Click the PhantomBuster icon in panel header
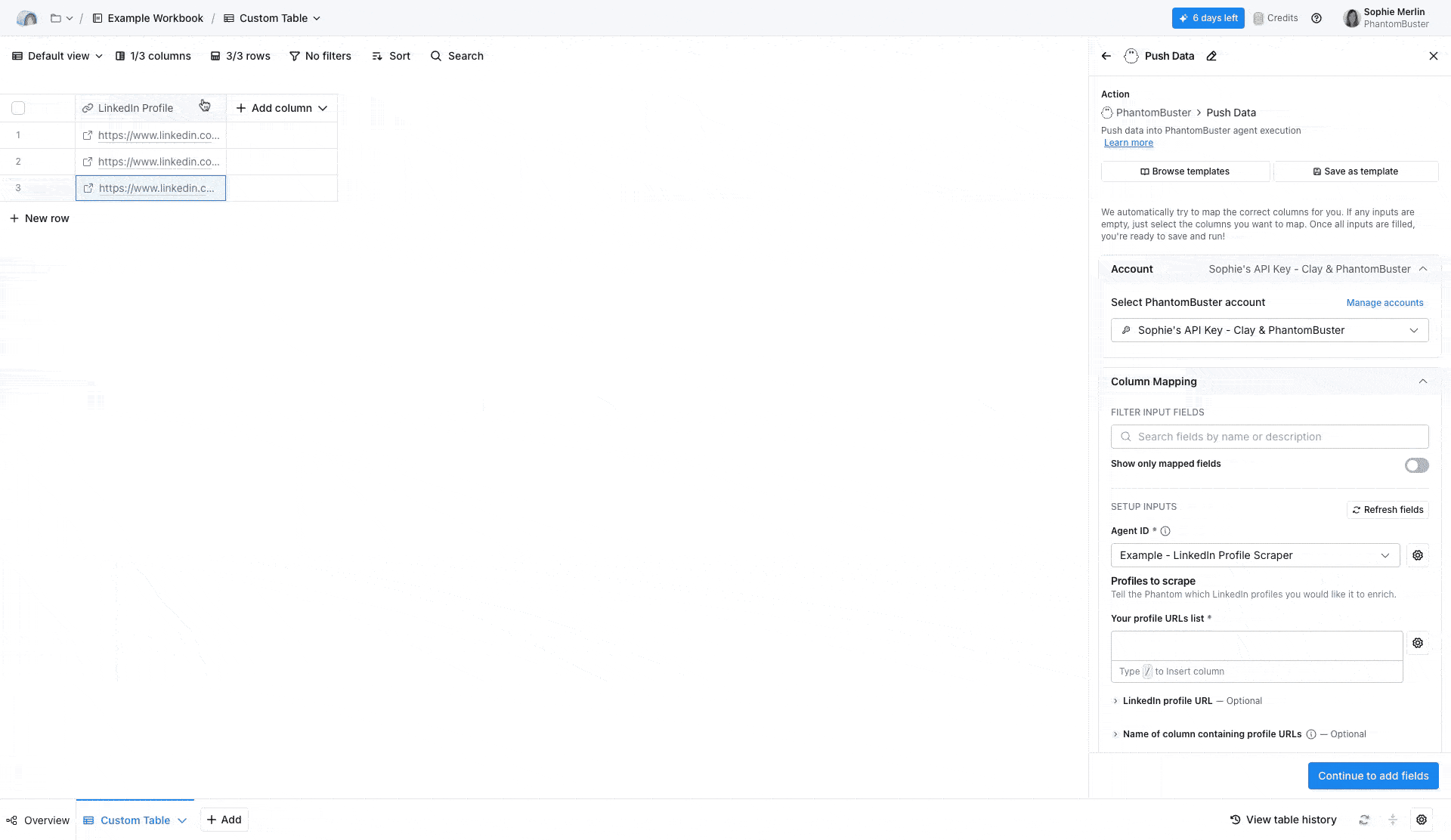1451x840 pixels. point(1131,56)
